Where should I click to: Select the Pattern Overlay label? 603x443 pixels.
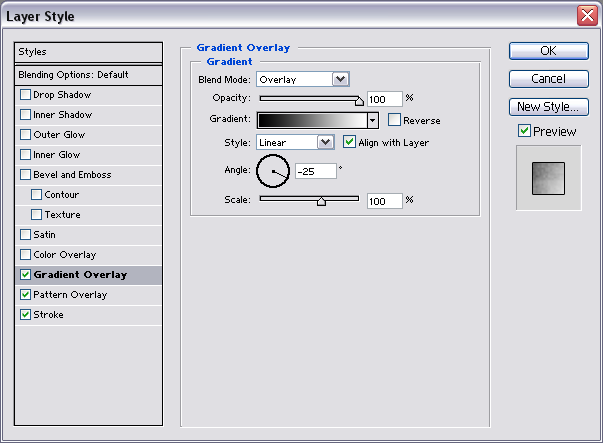point(70,295)
